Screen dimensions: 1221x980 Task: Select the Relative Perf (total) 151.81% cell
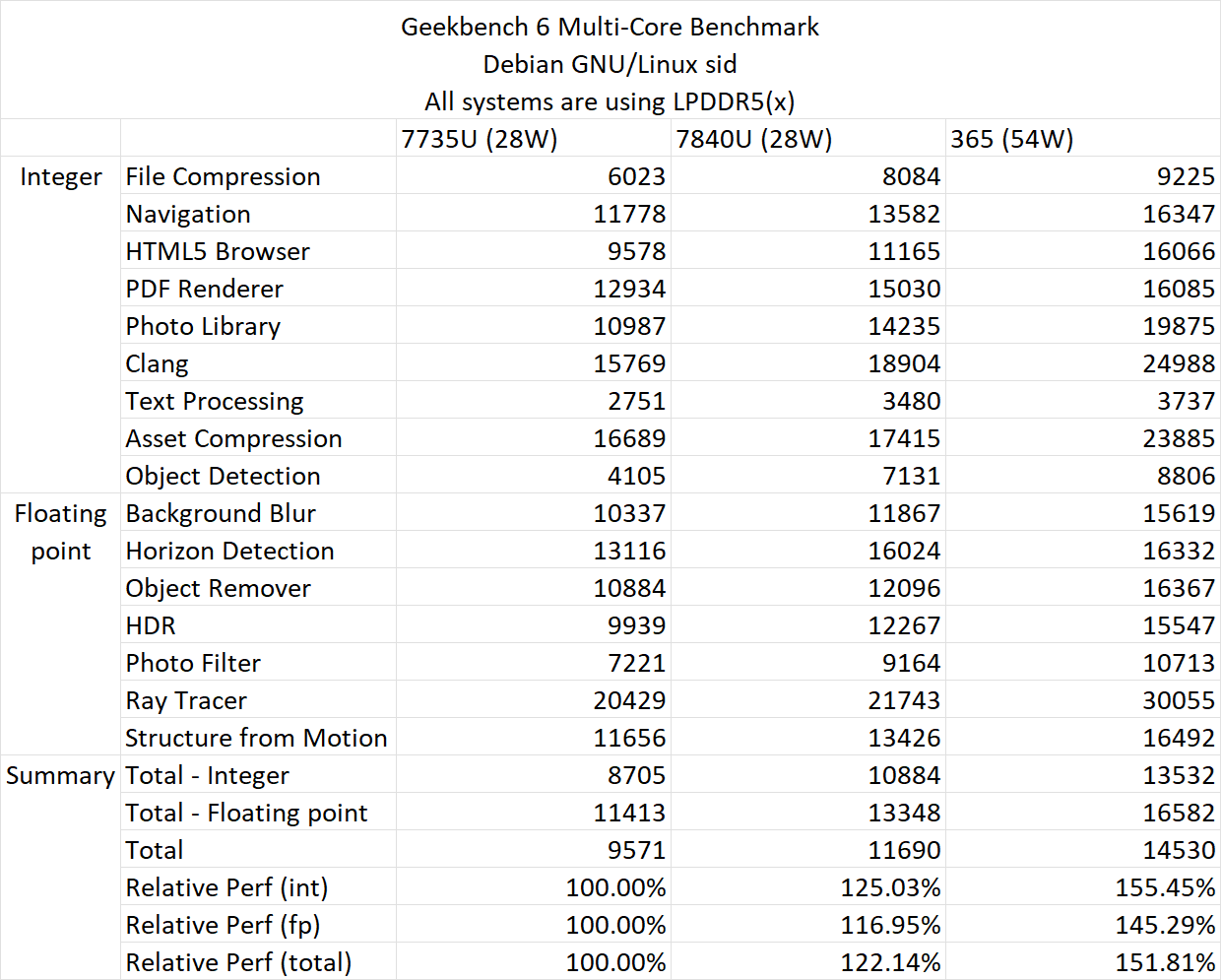click(1165, 963)
